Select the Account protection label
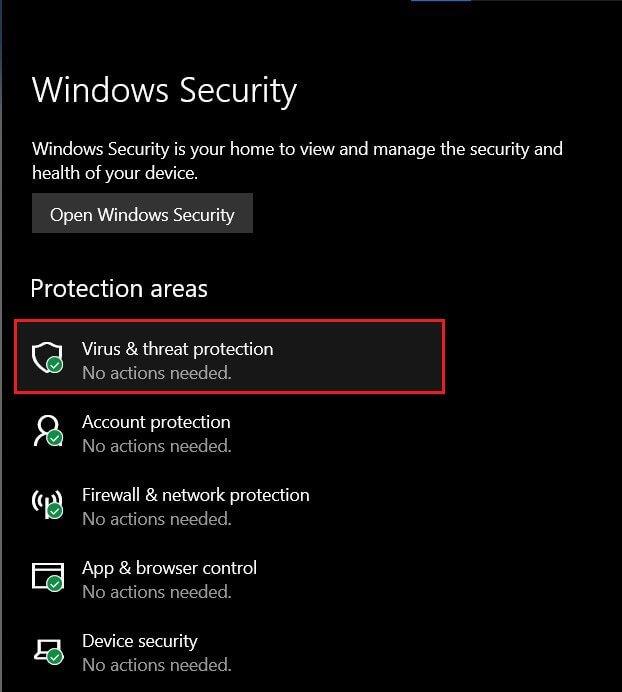622x692 pixels. point(156,422)
